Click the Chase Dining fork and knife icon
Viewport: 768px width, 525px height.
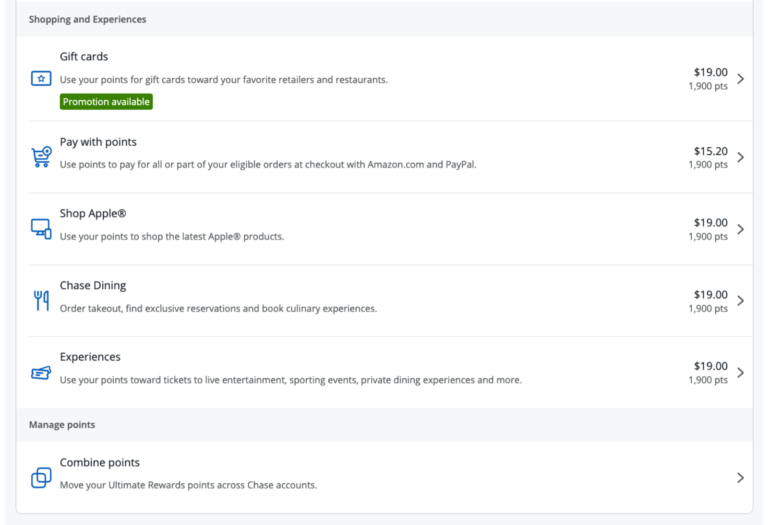[41, 300]
